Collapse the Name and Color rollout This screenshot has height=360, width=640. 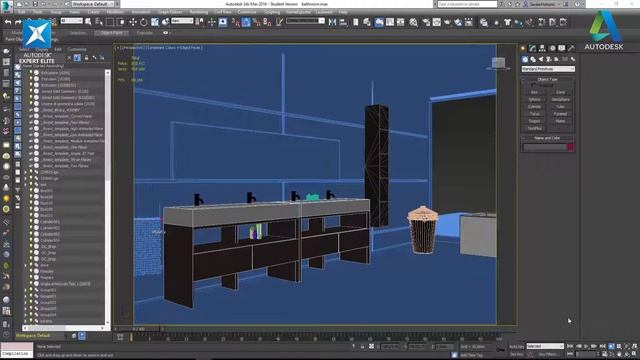tap(547, 138)
